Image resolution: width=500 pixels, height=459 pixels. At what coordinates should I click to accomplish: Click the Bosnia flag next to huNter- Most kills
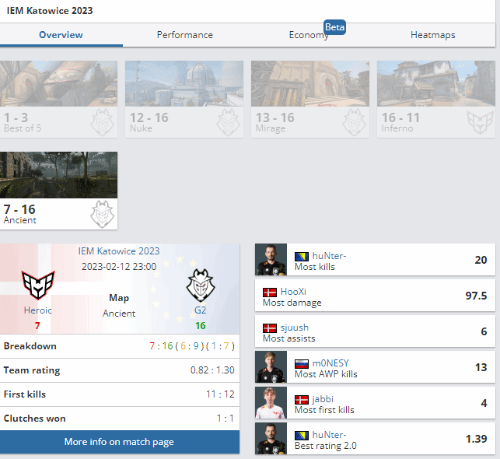click(302, 256)
